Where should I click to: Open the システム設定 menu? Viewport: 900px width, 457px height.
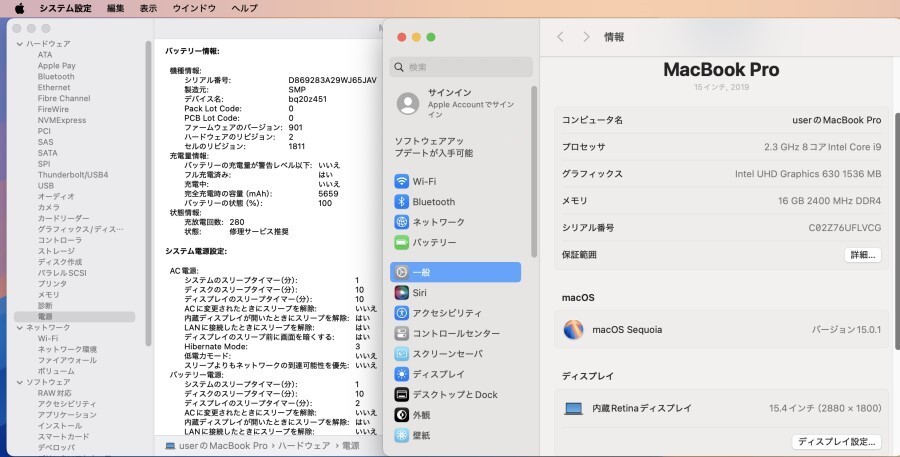pos(65,8)
